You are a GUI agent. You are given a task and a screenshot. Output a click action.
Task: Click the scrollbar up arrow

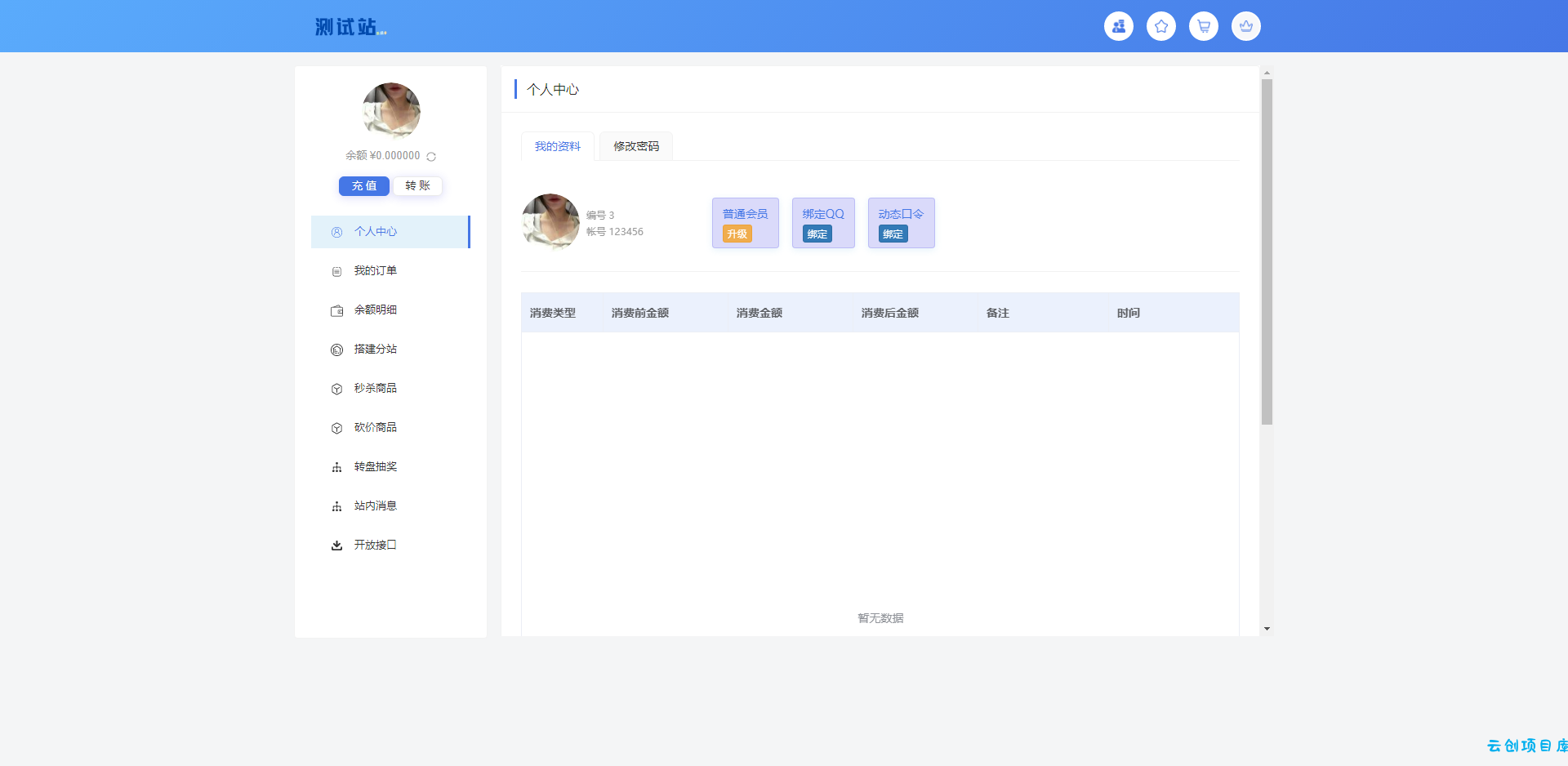[x=1267, y=73]
